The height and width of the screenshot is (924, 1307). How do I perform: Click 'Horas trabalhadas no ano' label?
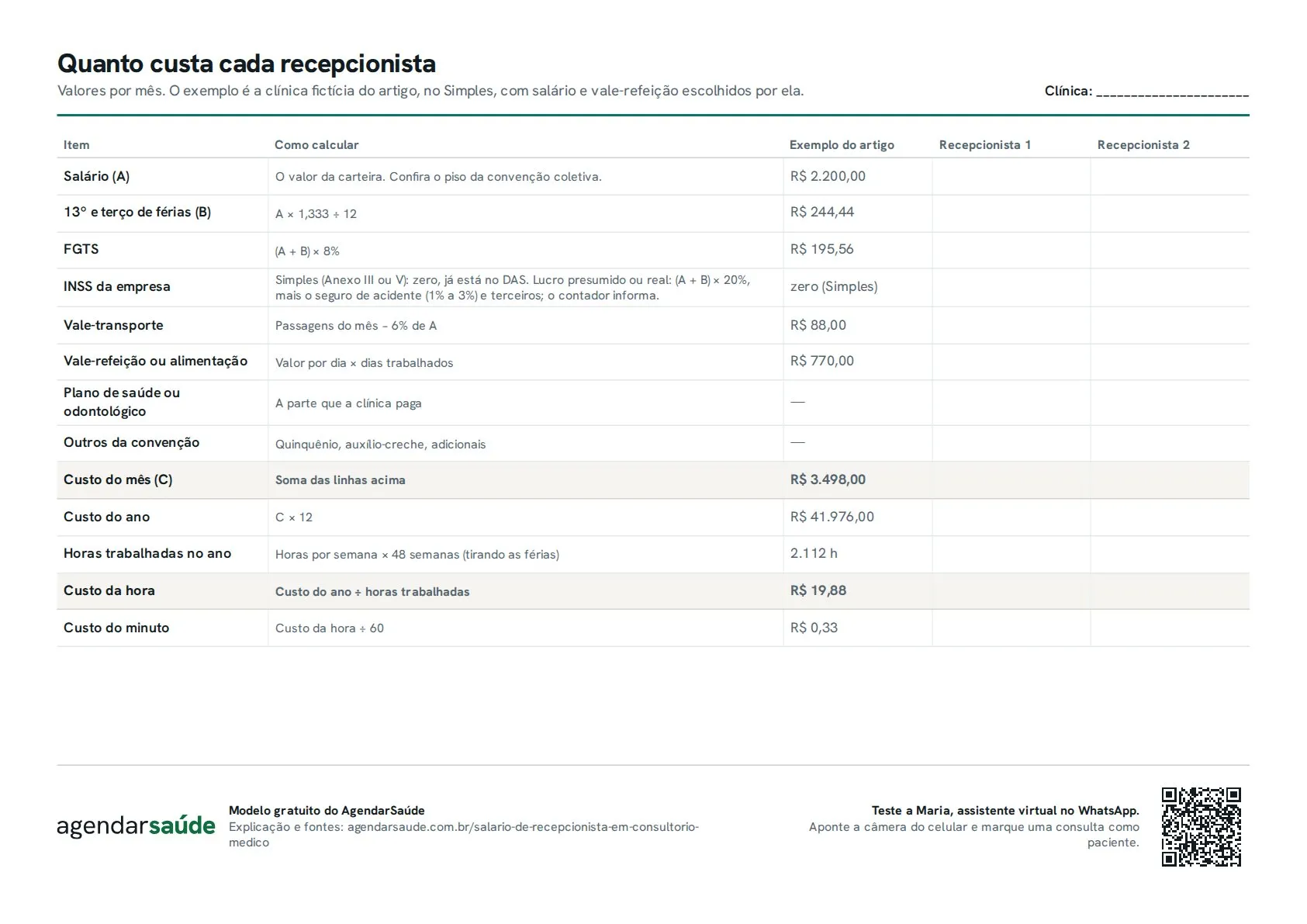[147, 554]
